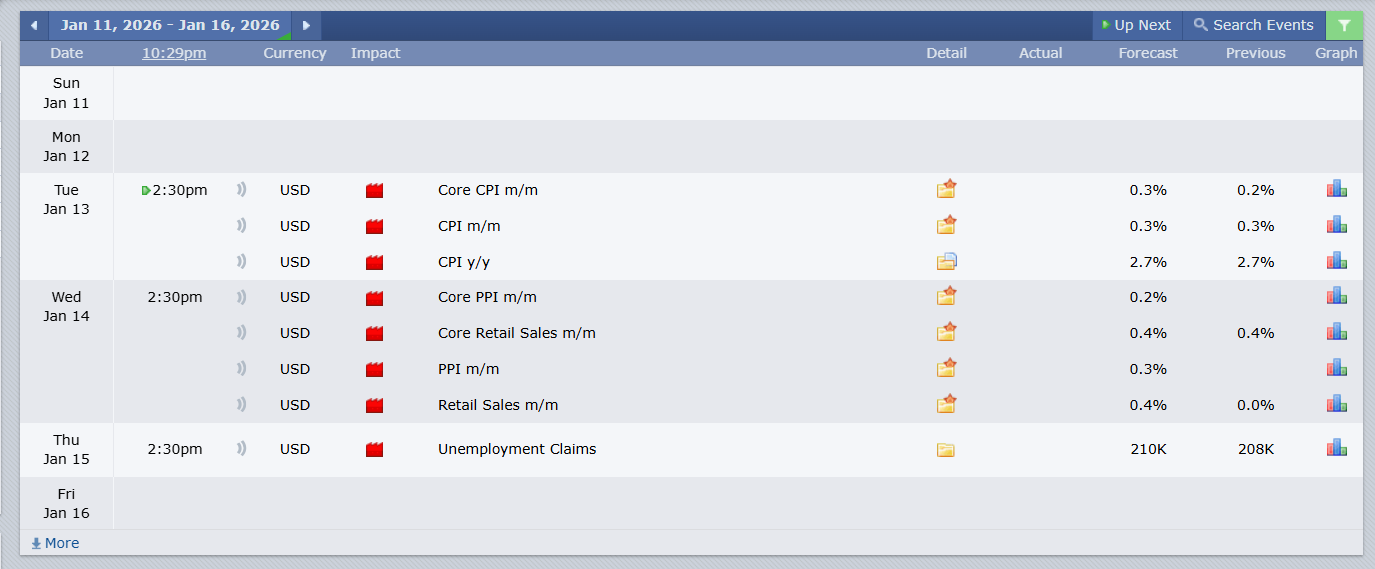Click red impact icon for CPI m/m
Image resolution: width=1375 pixels, height=569 pixels.
(x=375, y=226)
